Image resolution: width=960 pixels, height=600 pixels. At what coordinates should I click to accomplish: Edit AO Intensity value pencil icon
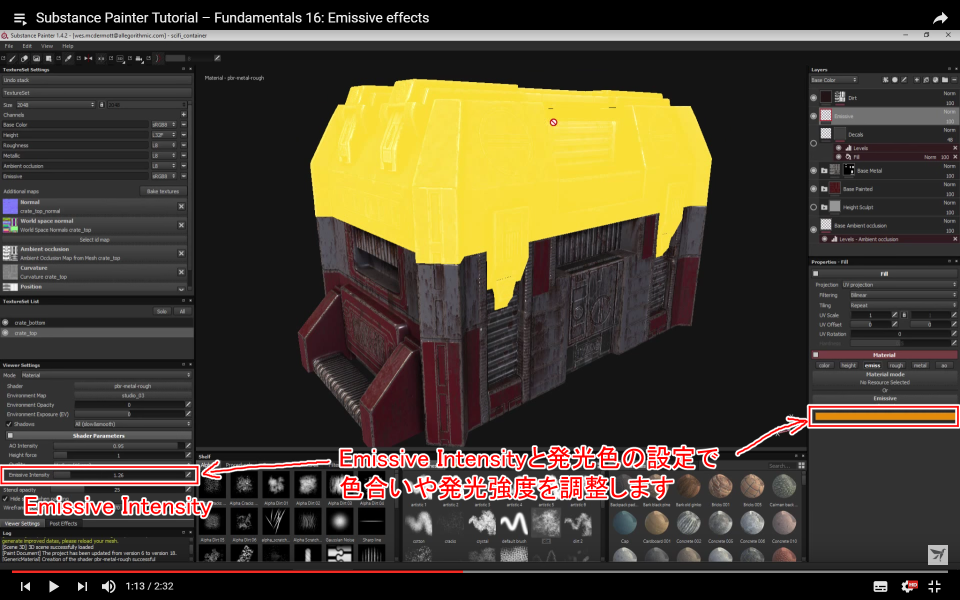[x=188, y=446]
